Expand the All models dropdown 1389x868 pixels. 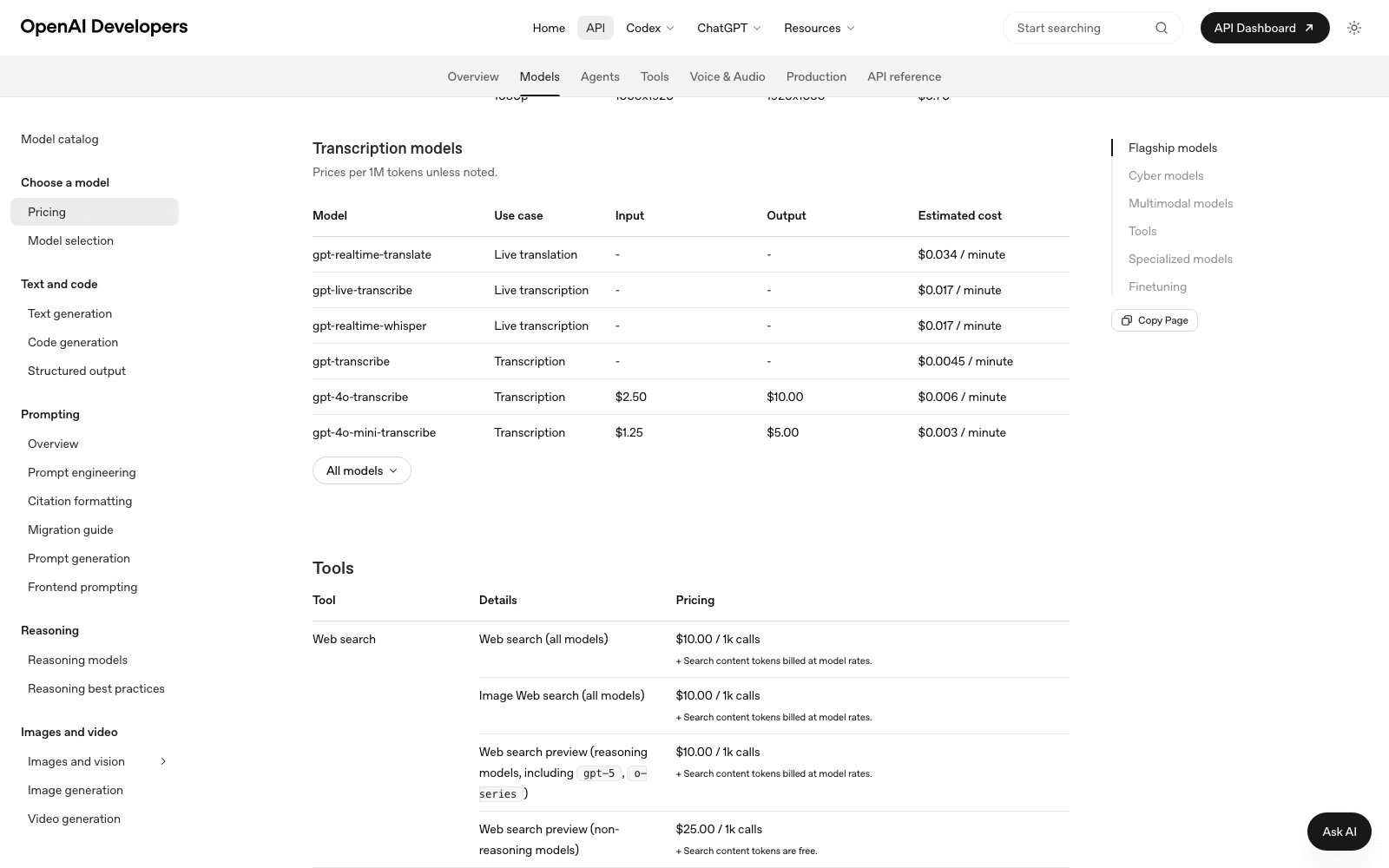pyautogui.click(x=362, y=470)
